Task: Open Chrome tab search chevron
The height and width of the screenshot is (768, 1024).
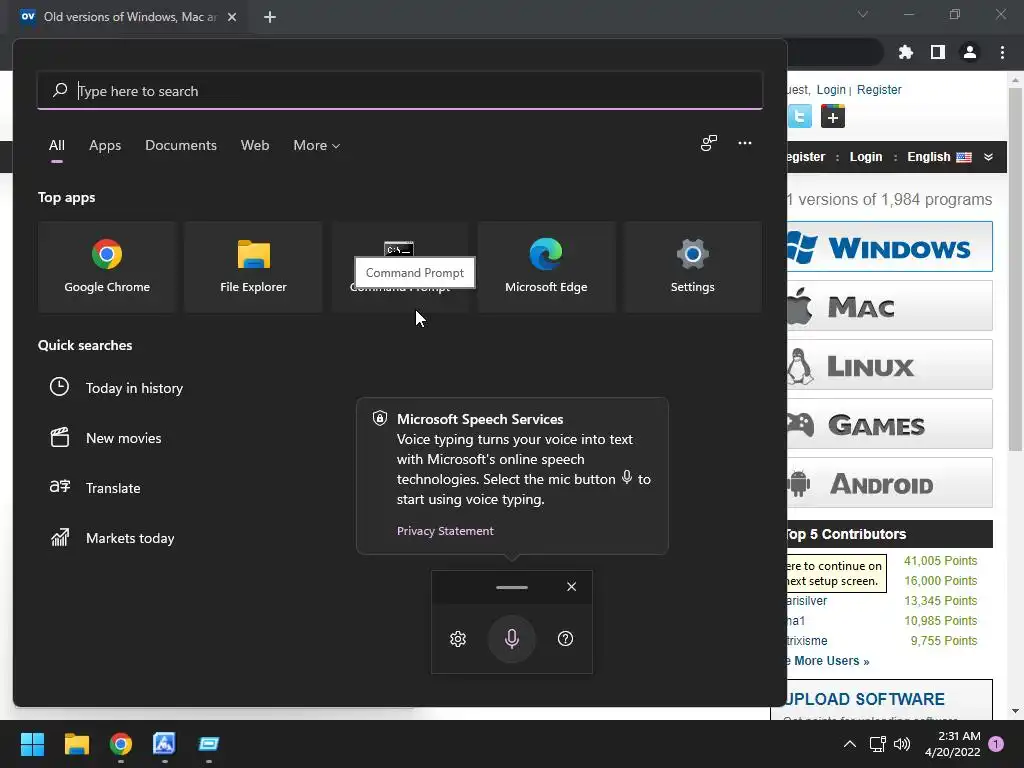Action: pos(863,14)
